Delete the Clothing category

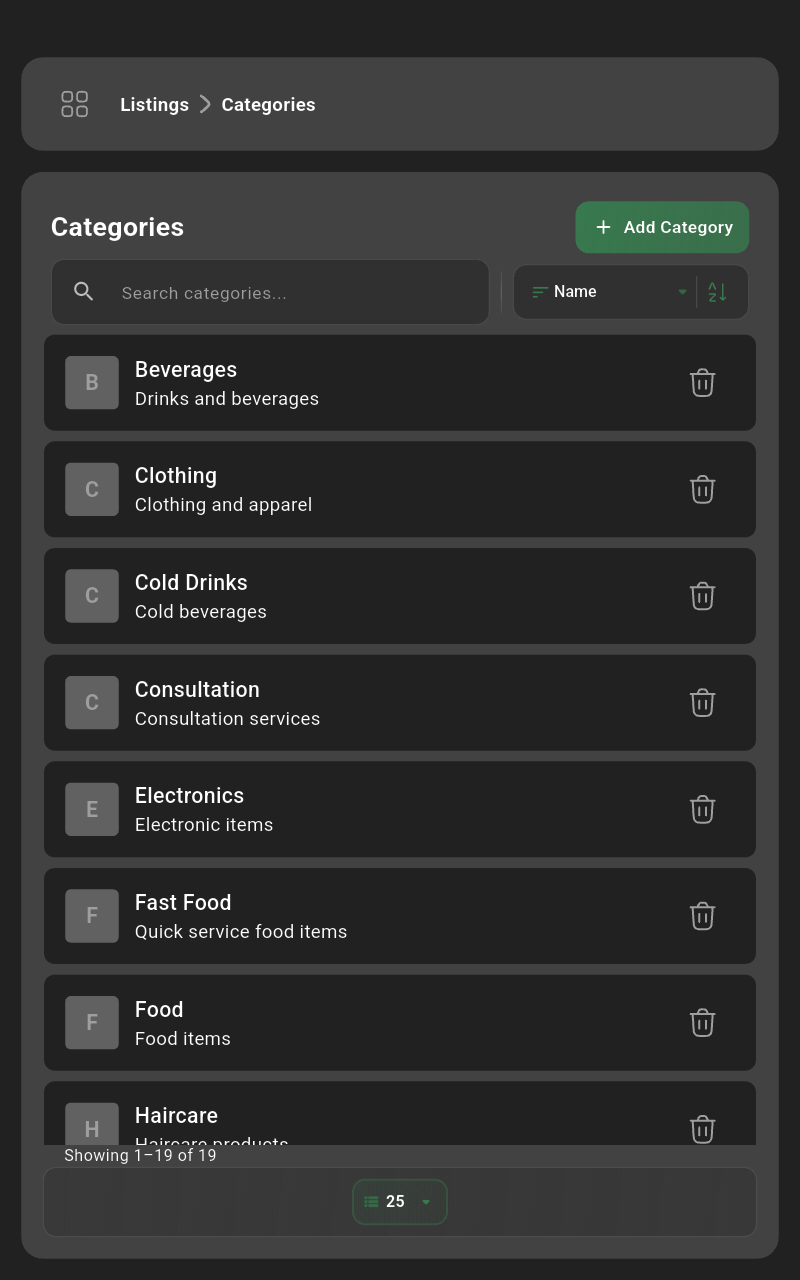[x=702, y=489]
